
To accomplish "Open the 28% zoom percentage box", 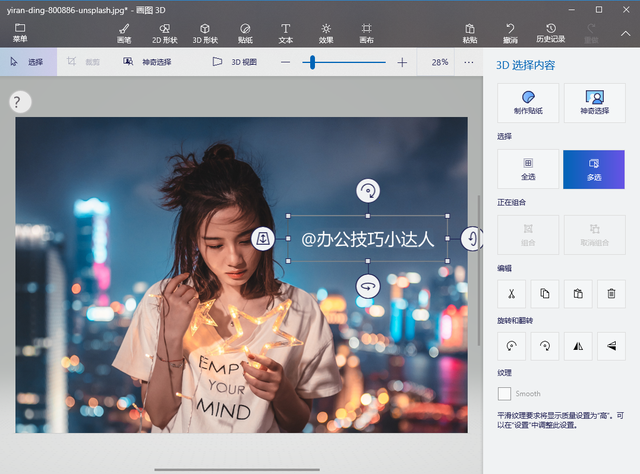I will click(x=439, y=62).
